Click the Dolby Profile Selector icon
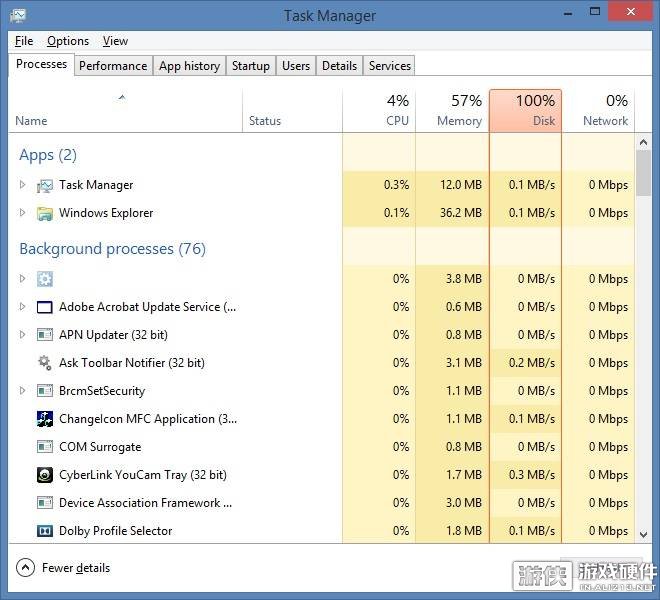The height and width of the screenshot is (600, 660). coord(45,531)
